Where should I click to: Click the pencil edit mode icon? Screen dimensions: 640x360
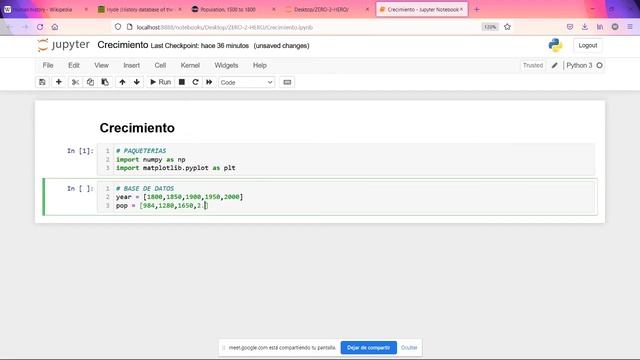[555, 65]
